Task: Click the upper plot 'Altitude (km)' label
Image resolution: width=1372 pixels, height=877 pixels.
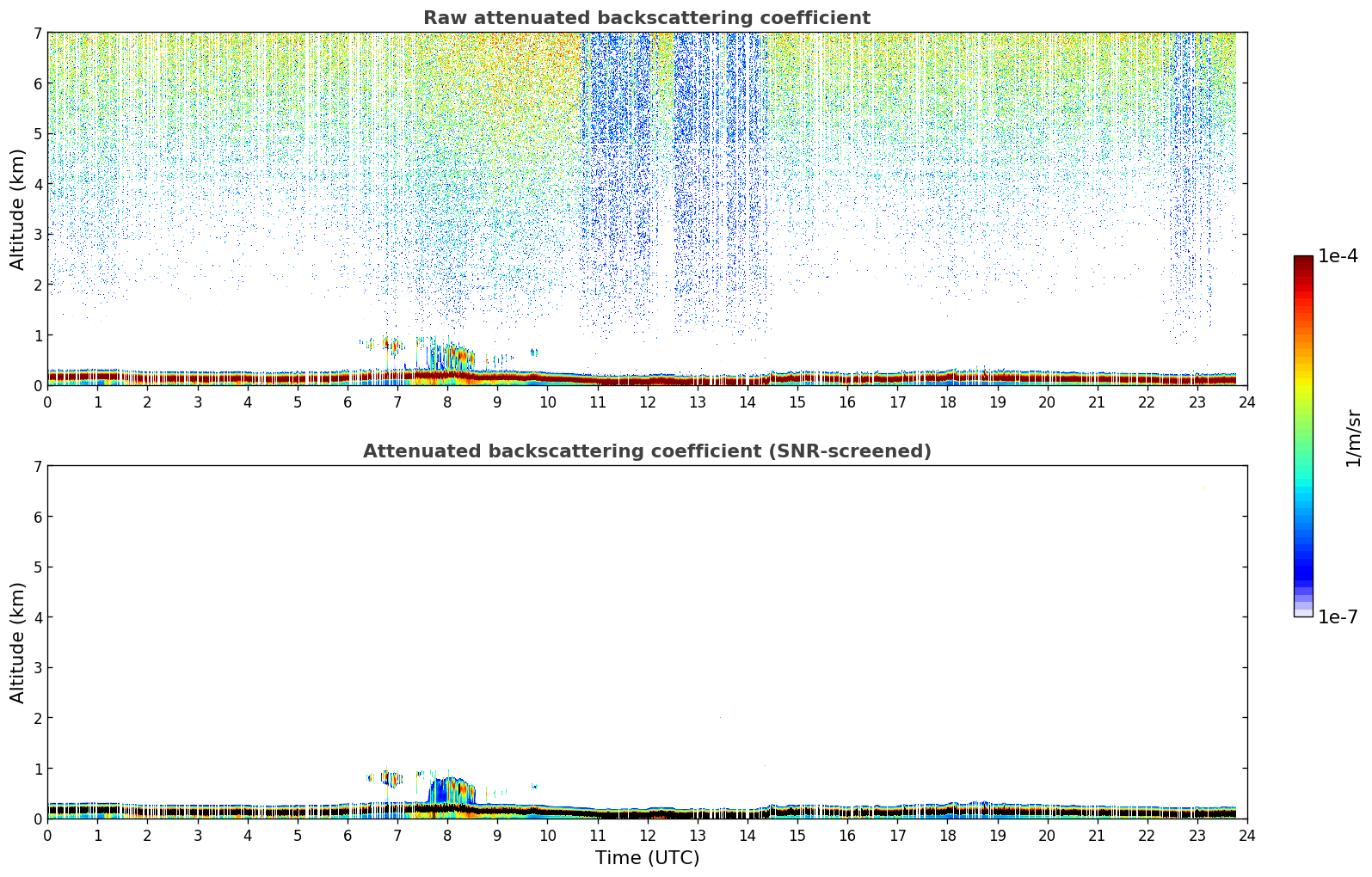Action: pyautogui.click(x=18, y=209)
